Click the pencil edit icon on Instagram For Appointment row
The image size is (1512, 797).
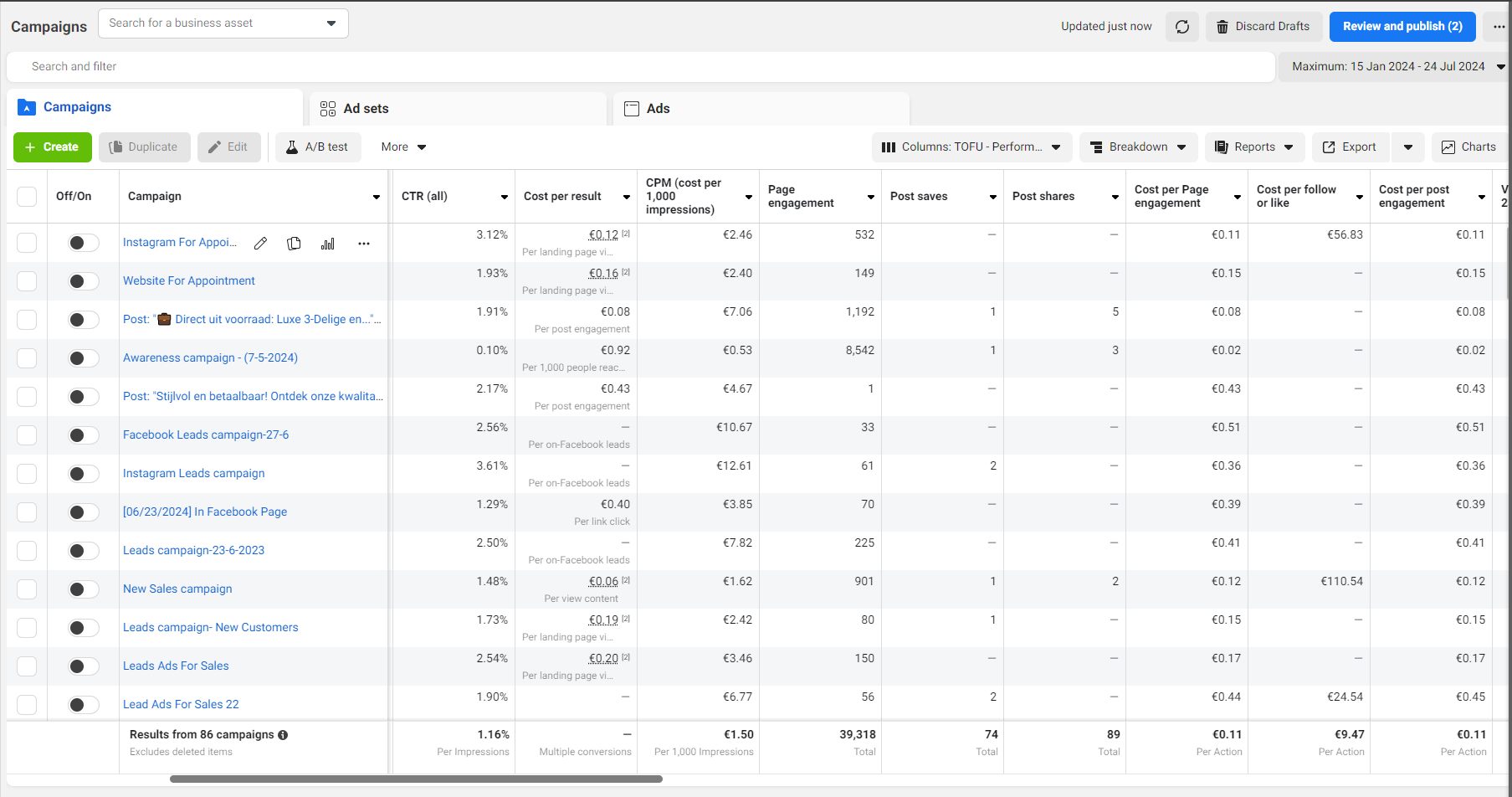pyautogui.click(x=261, y=244)
